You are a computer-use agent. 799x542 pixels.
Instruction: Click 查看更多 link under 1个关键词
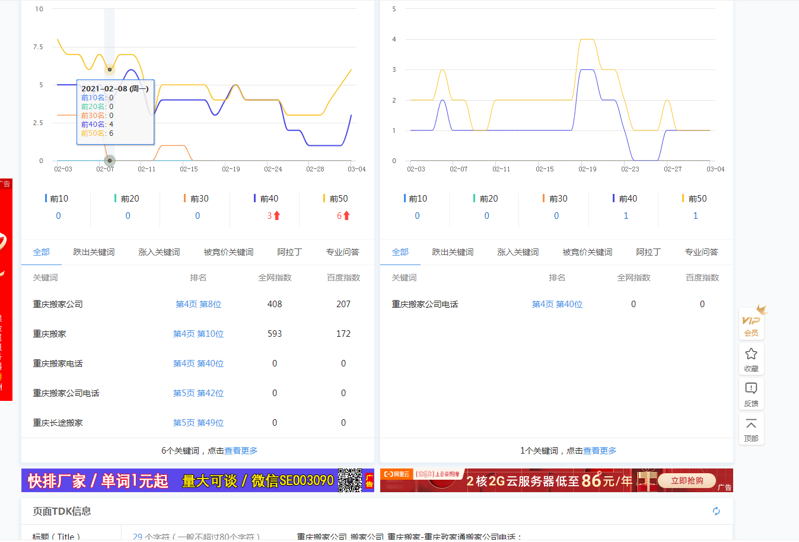(599, 451)
